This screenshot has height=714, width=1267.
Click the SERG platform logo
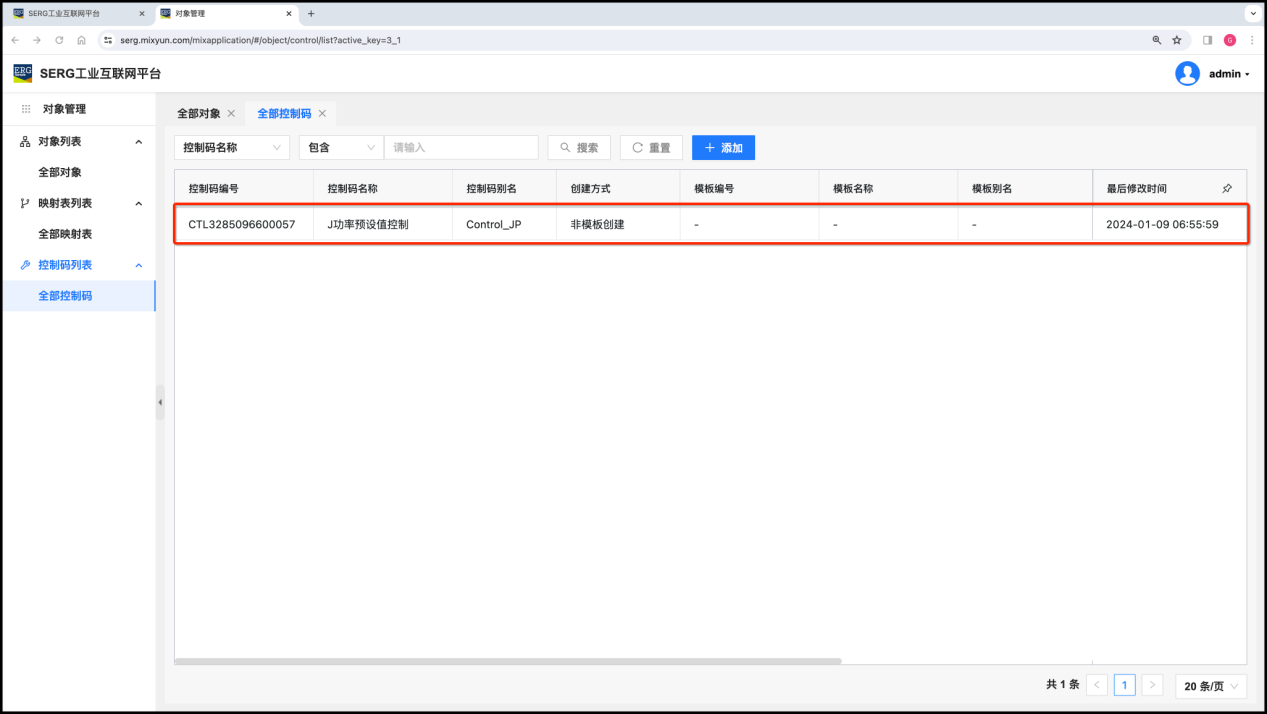tap(22, 73)
